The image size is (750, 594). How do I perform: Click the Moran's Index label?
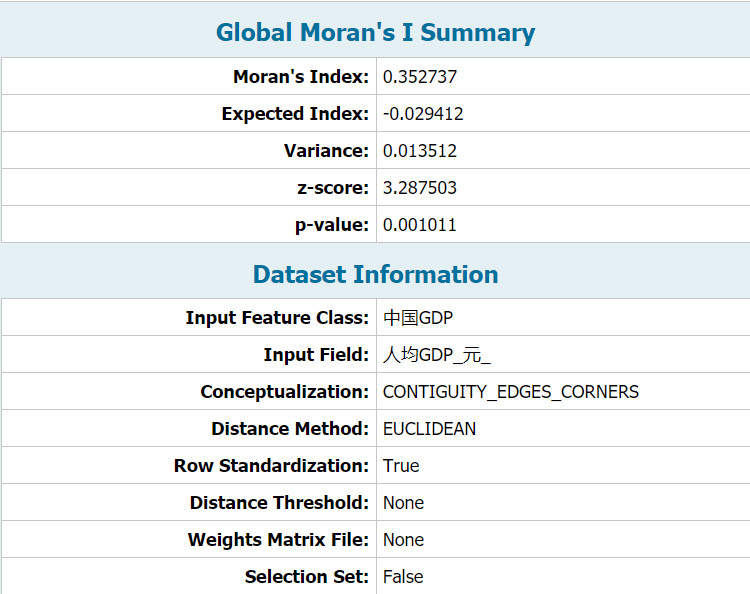pos(301,77)
